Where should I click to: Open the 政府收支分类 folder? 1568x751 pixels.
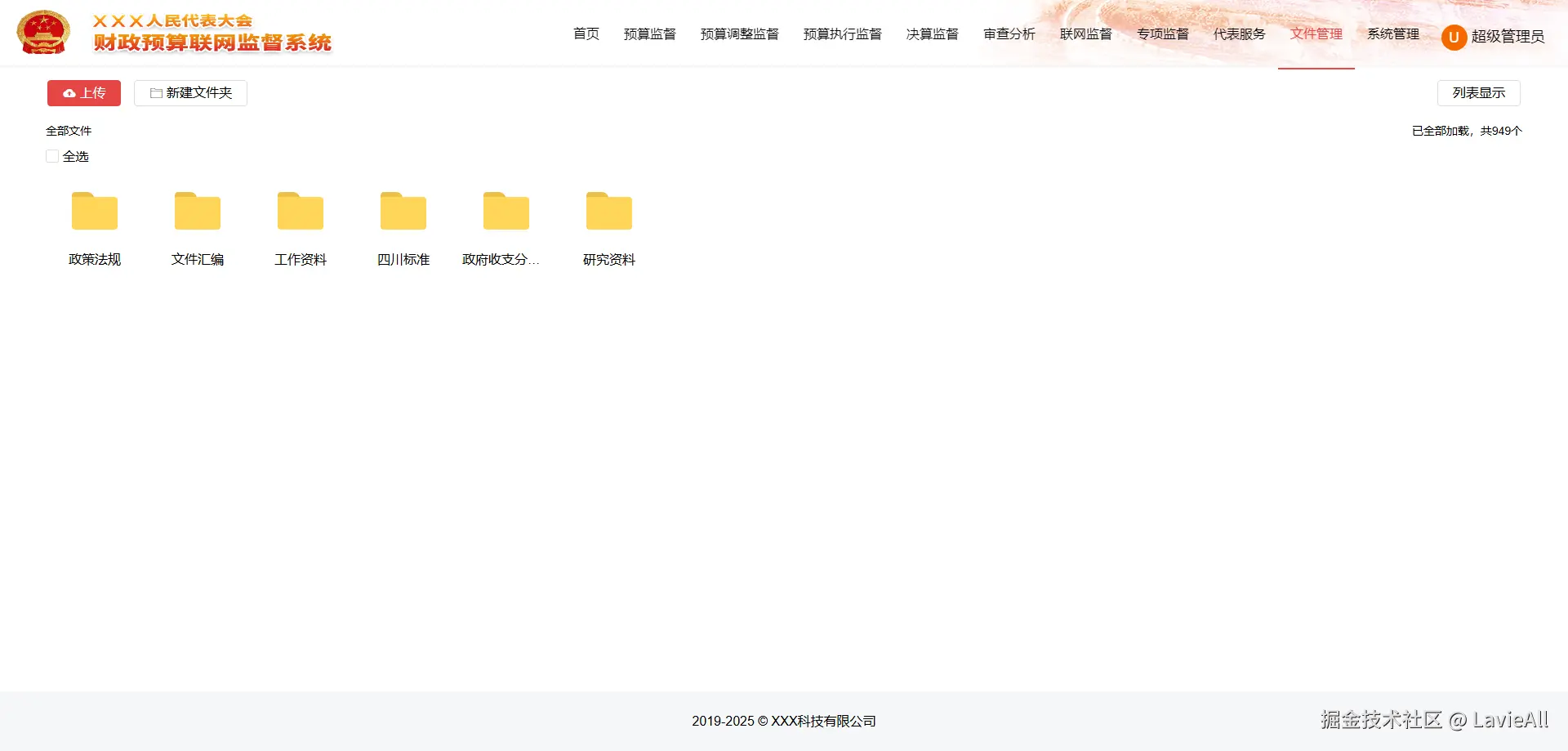506,211
